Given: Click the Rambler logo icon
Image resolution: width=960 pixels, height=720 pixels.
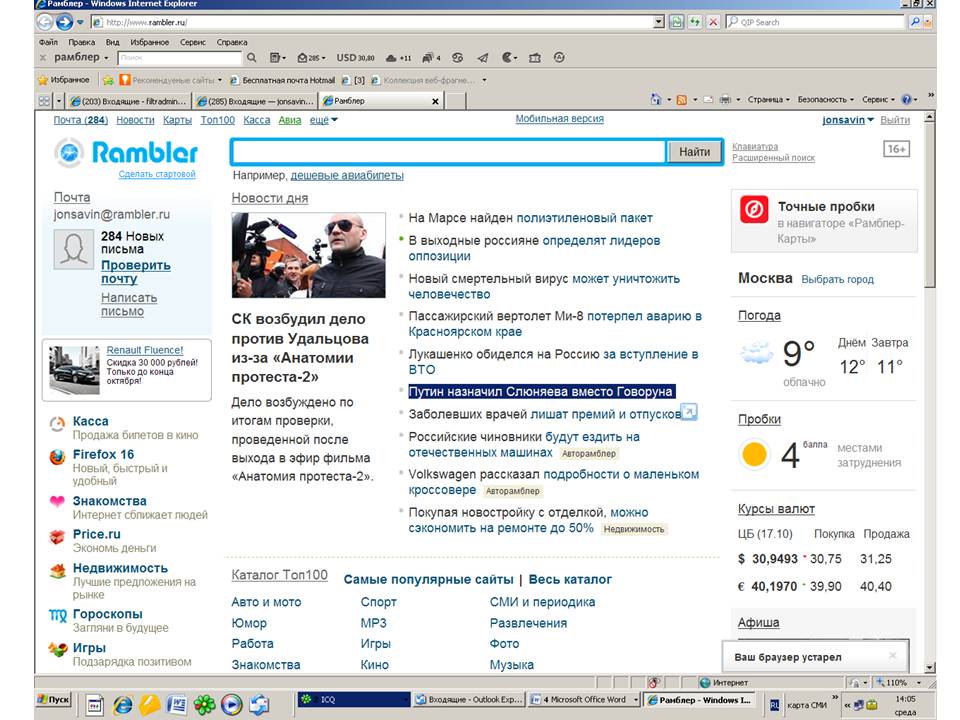Looking at the screenshot, I should pyautogui.click(x=70, y=153).
